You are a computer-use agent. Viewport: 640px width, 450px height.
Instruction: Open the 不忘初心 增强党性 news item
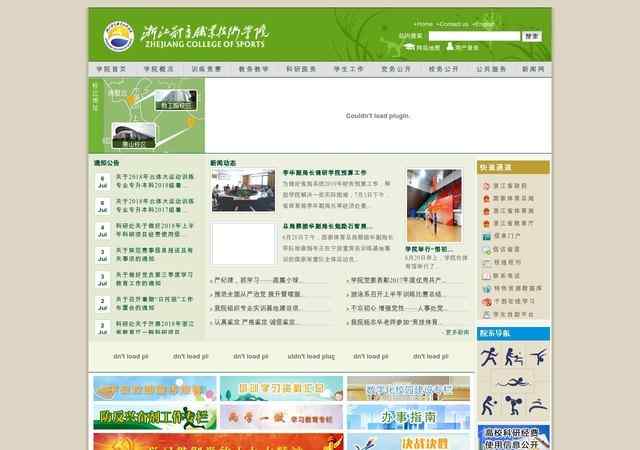[x=399, y=308]
